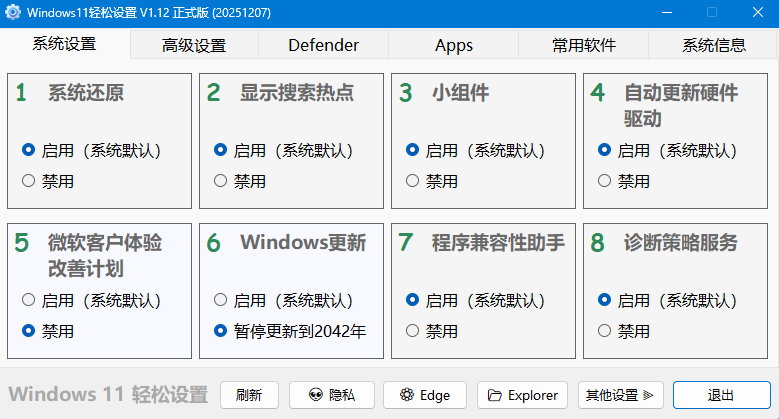Click the 刷新 refresh button
The image size is (779, 419).
click(249, 395)
